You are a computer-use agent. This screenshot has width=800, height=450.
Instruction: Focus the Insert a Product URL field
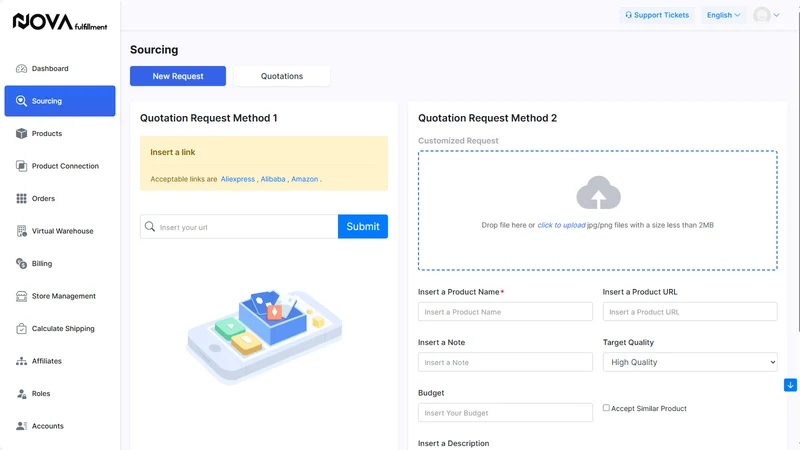coord(690,312)
